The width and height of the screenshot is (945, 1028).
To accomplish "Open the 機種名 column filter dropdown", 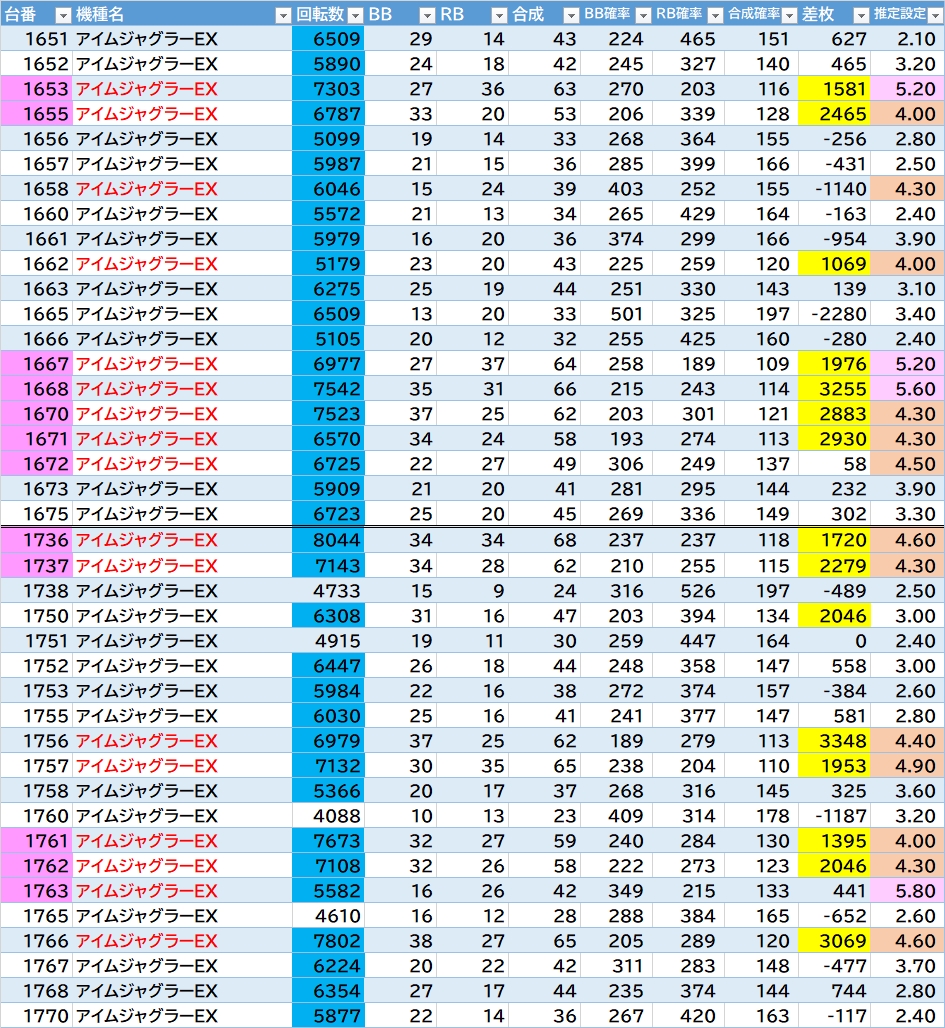I will tap(283, 15).
